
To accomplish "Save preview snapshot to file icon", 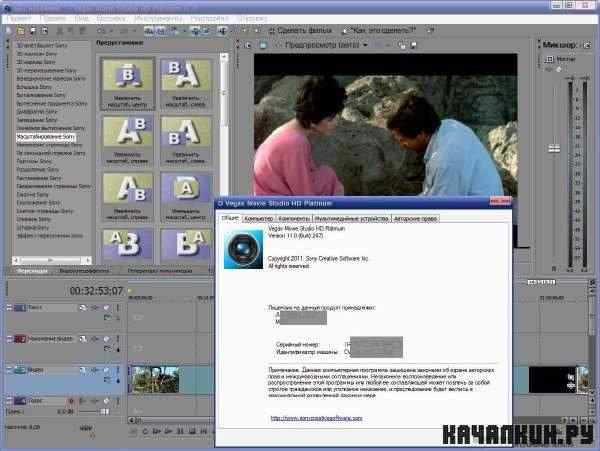I will click(x=413, y=45).
